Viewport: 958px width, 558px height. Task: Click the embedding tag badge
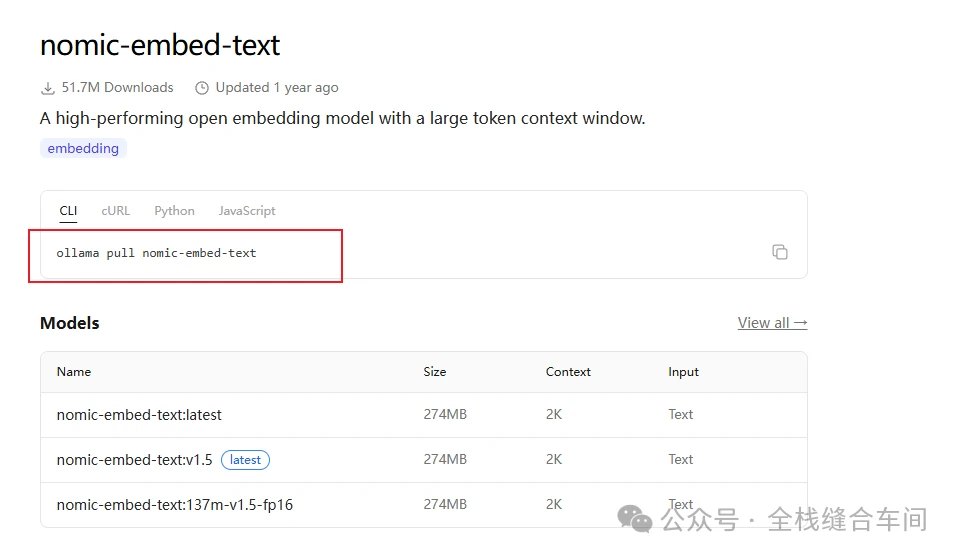pyautogui.click(x=83, y=149)
